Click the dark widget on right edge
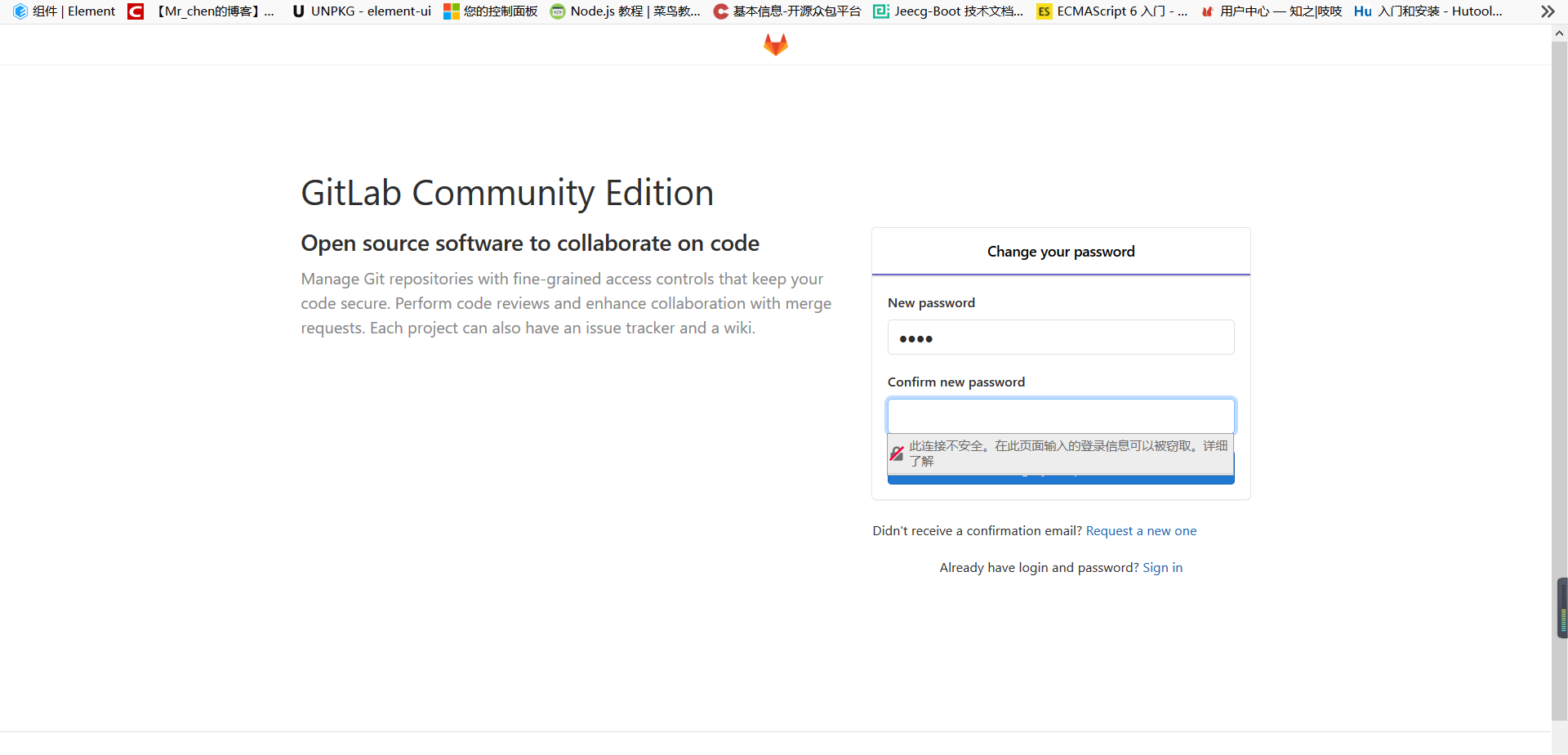The image size is (1568, 755). click(x=1562, y=608)
